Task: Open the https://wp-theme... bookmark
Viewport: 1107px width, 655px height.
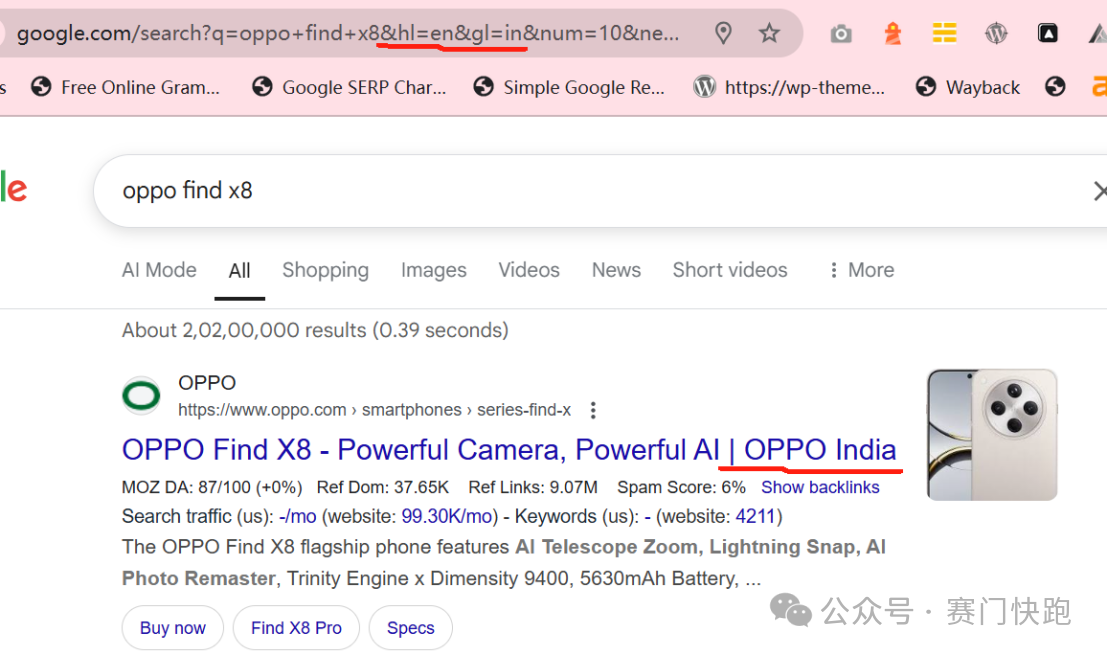Action: point(789,87)
